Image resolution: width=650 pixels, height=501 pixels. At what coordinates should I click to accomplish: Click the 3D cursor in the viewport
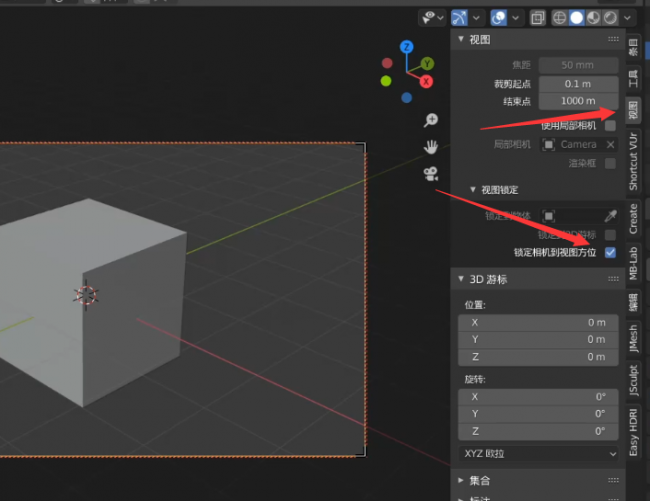click(86, 295)
